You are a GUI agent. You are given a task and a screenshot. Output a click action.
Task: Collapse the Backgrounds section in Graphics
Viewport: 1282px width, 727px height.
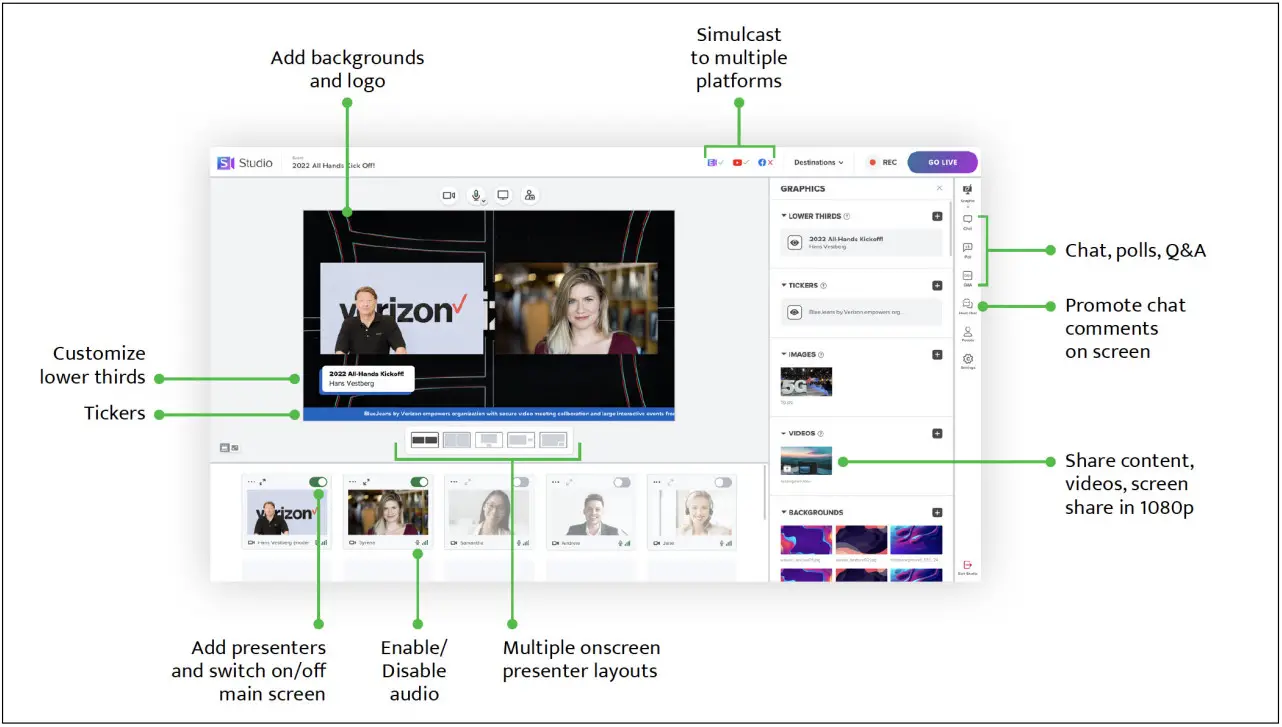(x=784, y=511)
